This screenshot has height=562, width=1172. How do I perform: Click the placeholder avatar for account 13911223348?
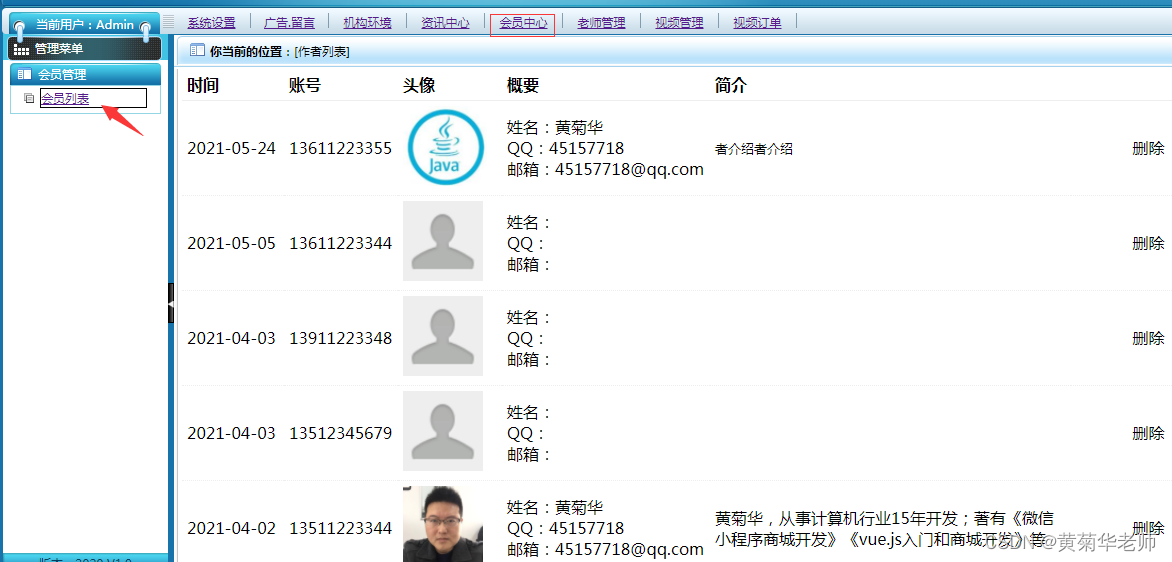tap(442, 337)
